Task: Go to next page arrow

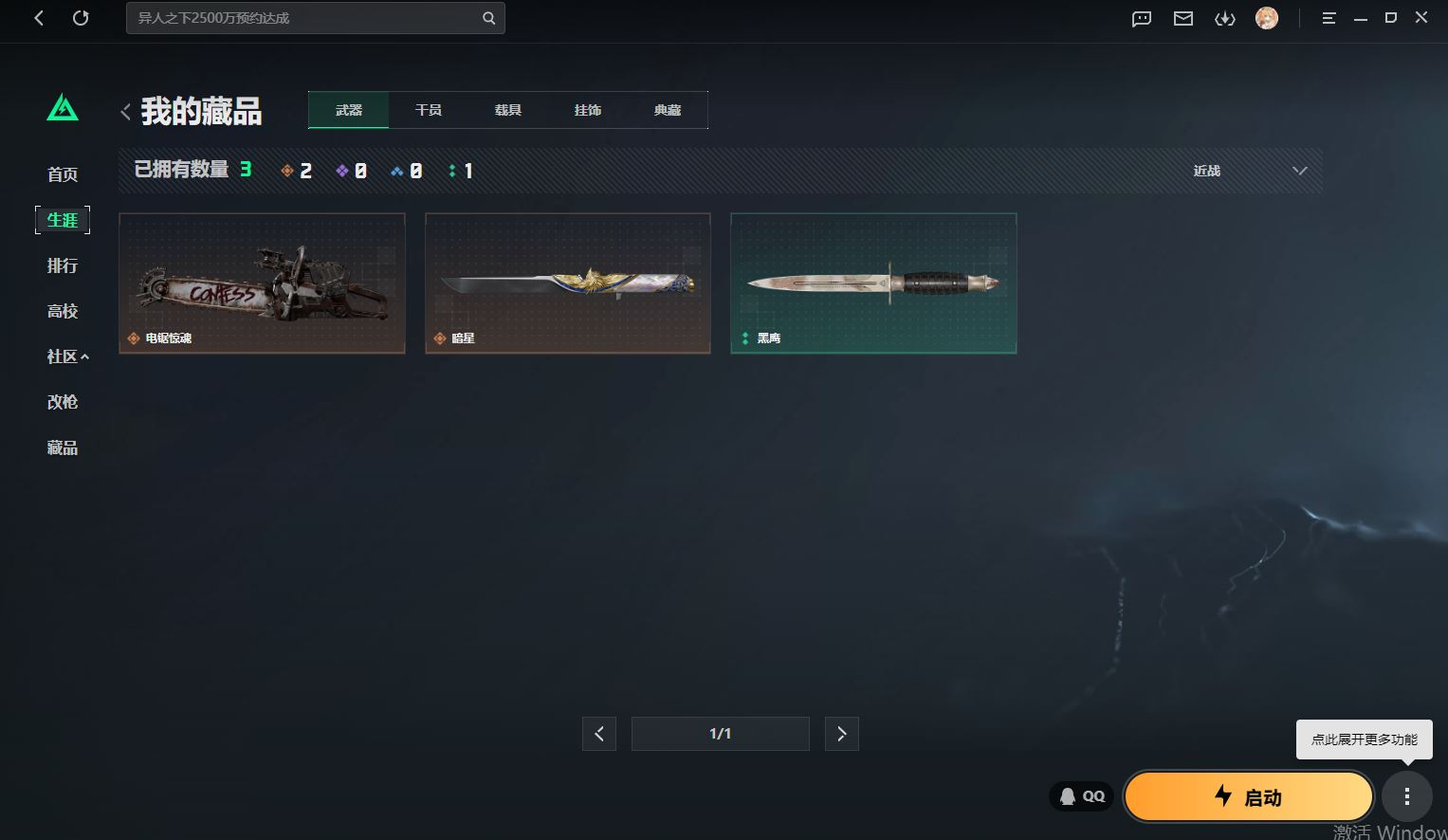Action: [x=841, y=734]
